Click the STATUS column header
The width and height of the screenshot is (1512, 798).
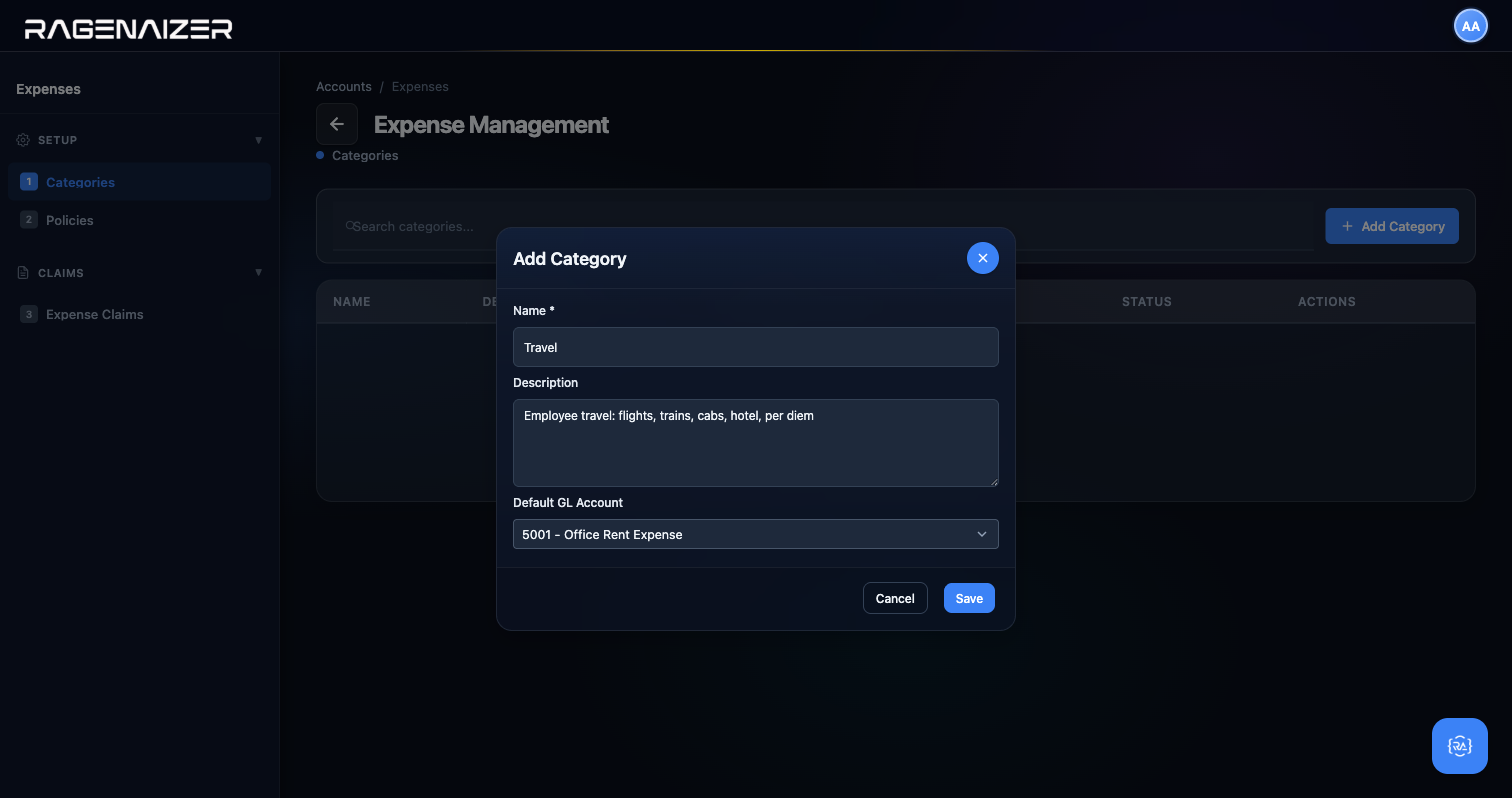click(1146, 301)
